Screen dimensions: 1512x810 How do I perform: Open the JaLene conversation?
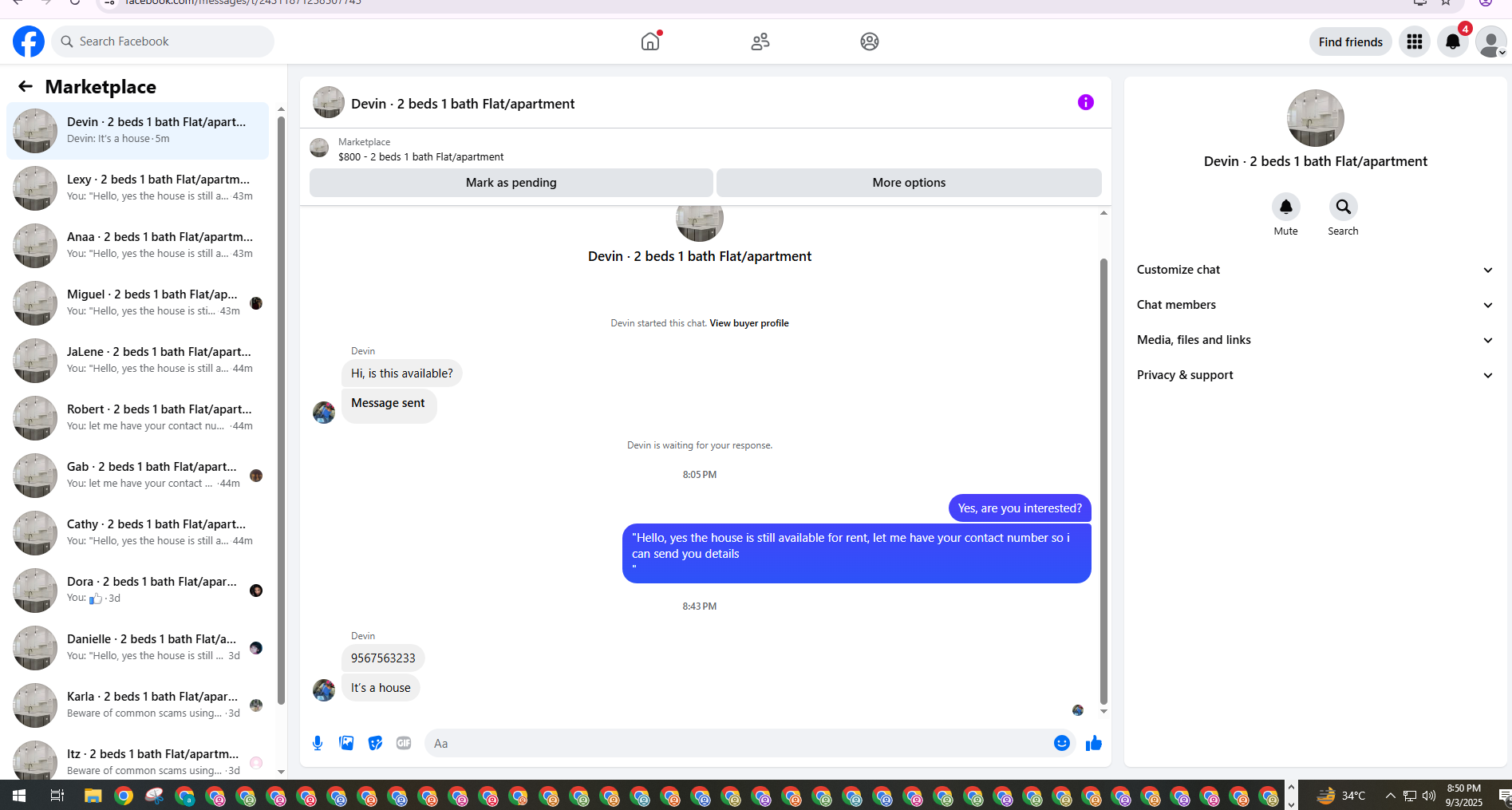tap(137, 361)
